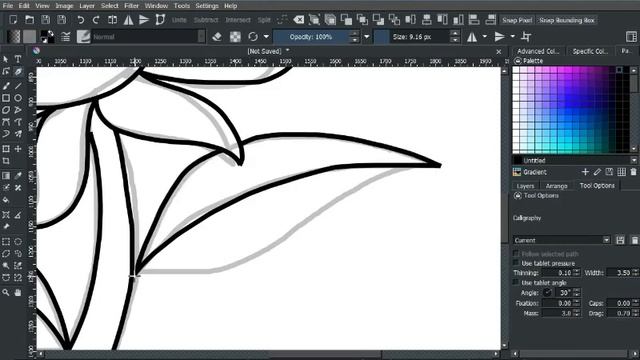Click the Width 3.50 input field

coord(619,273)
